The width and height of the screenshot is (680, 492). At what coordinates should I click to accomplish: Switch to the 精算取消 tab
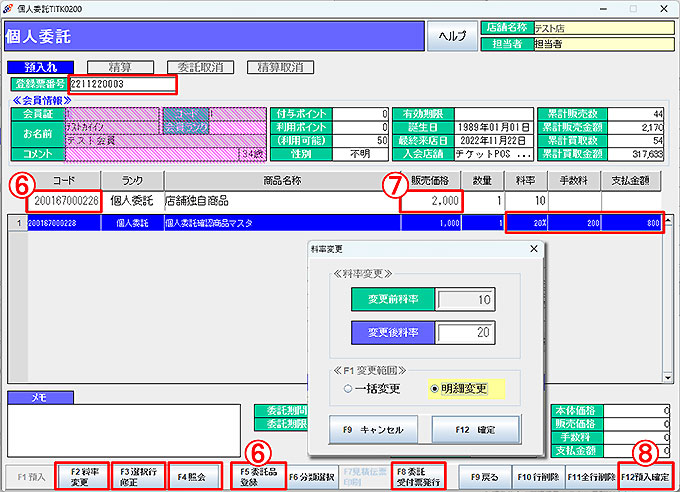[280, 67]
